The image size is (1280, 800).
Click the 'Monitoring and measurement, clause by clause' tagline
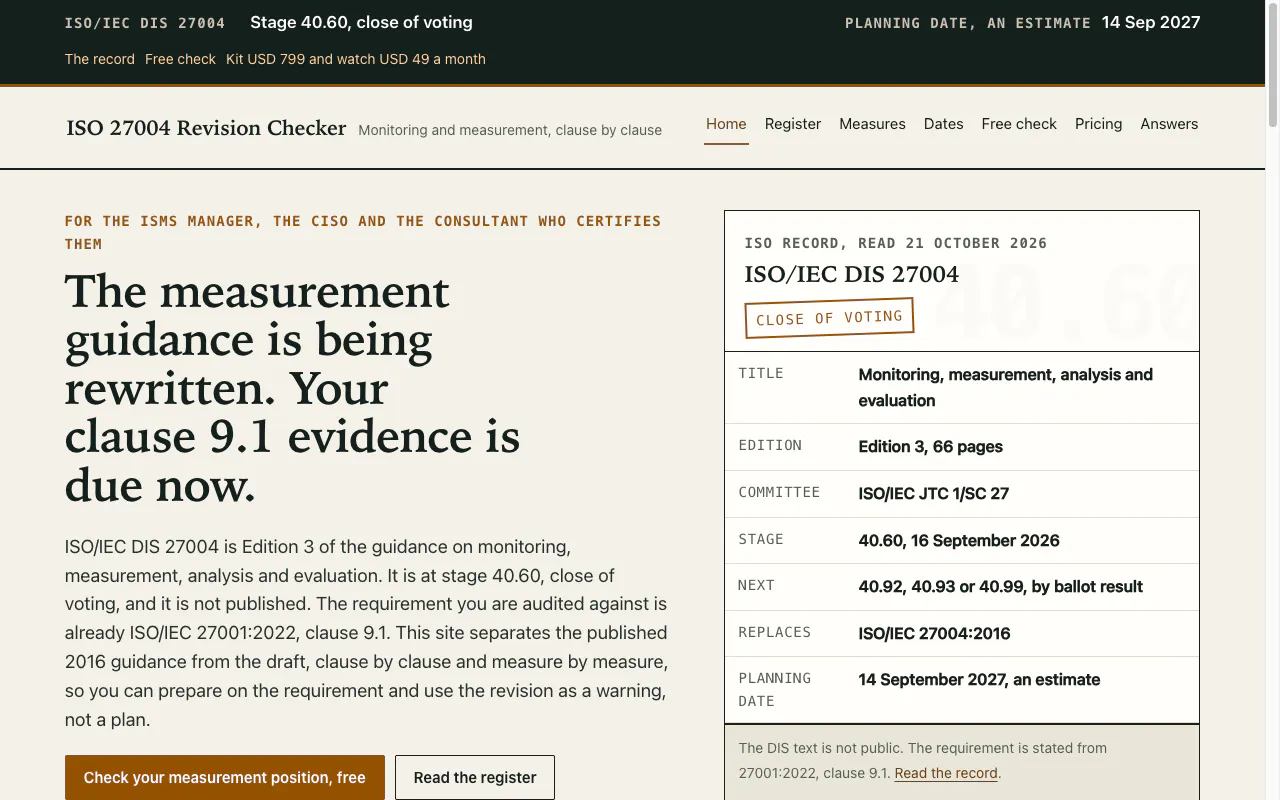click(x=510, y=130)
